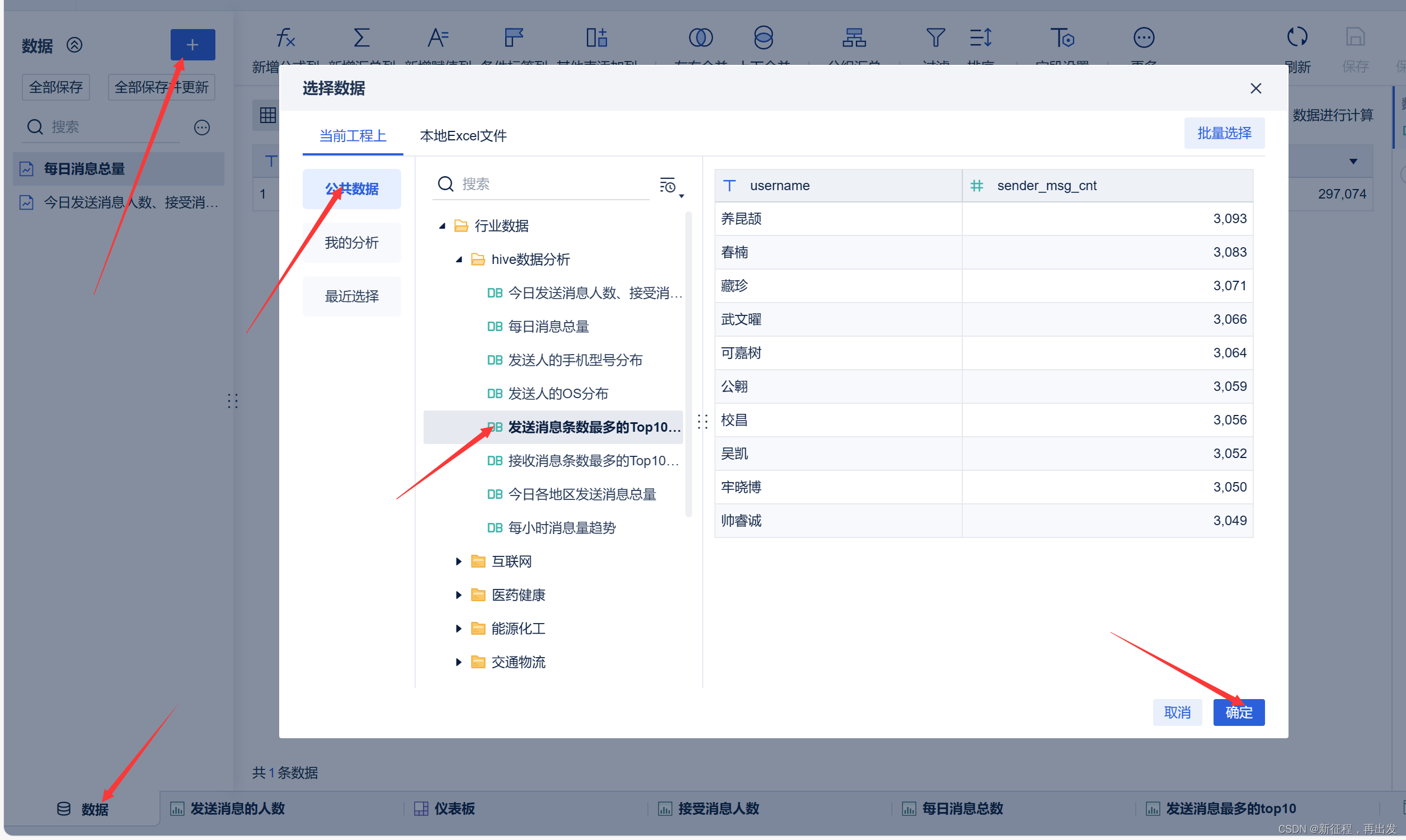Click the 批量选择 button

(1224, 133)
